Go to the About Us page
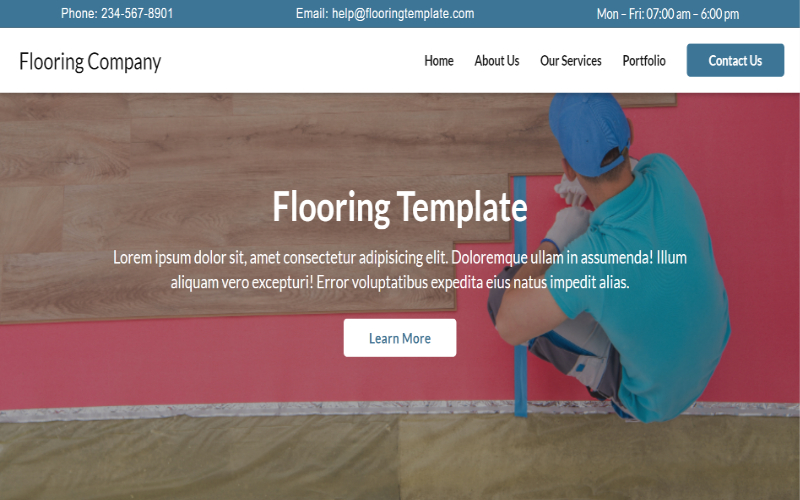Image resolution: width=800 pixels, height=500 pixels. coord(496,61)
